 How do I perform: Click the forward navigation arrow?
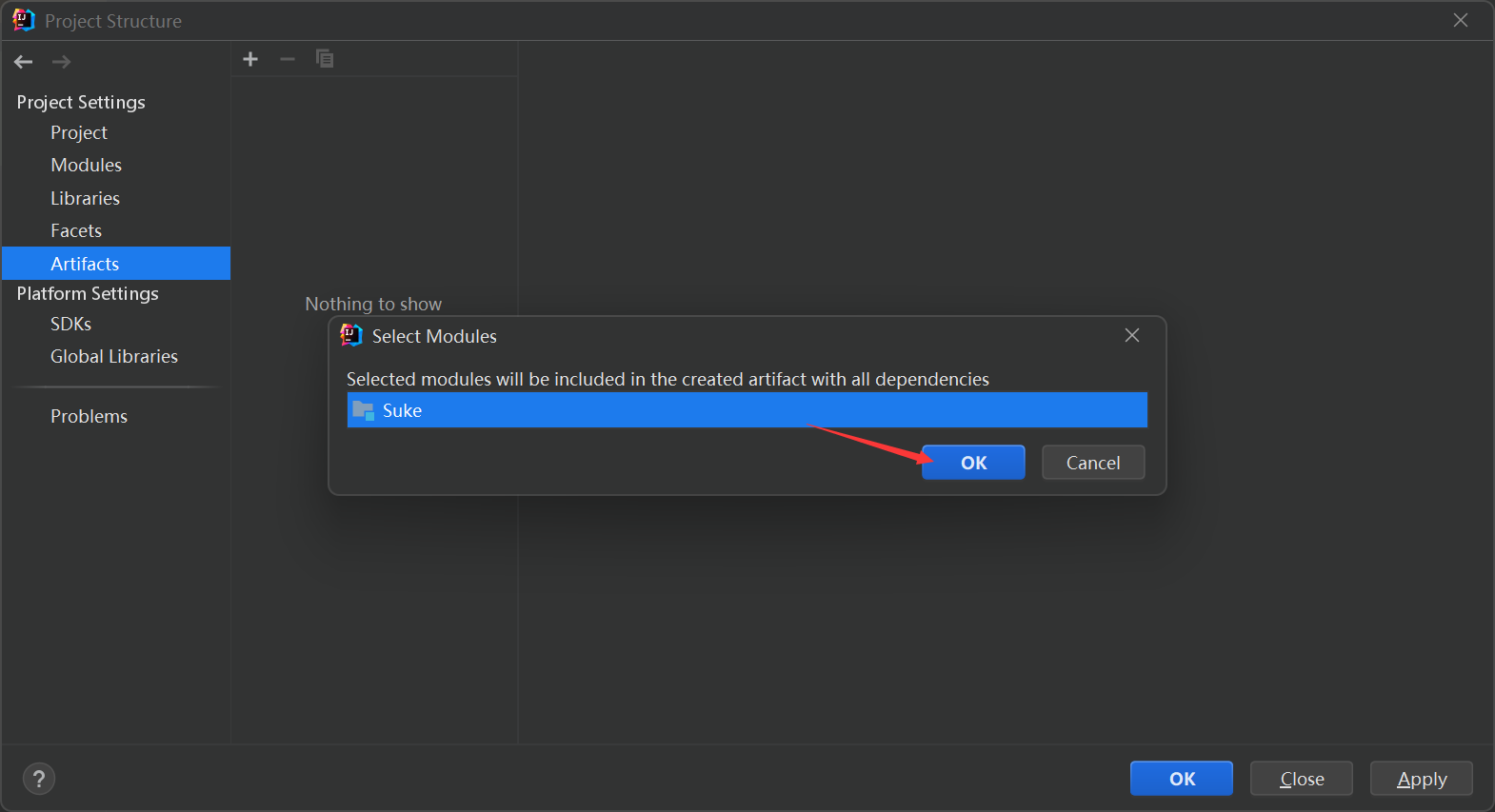[61, 62]
